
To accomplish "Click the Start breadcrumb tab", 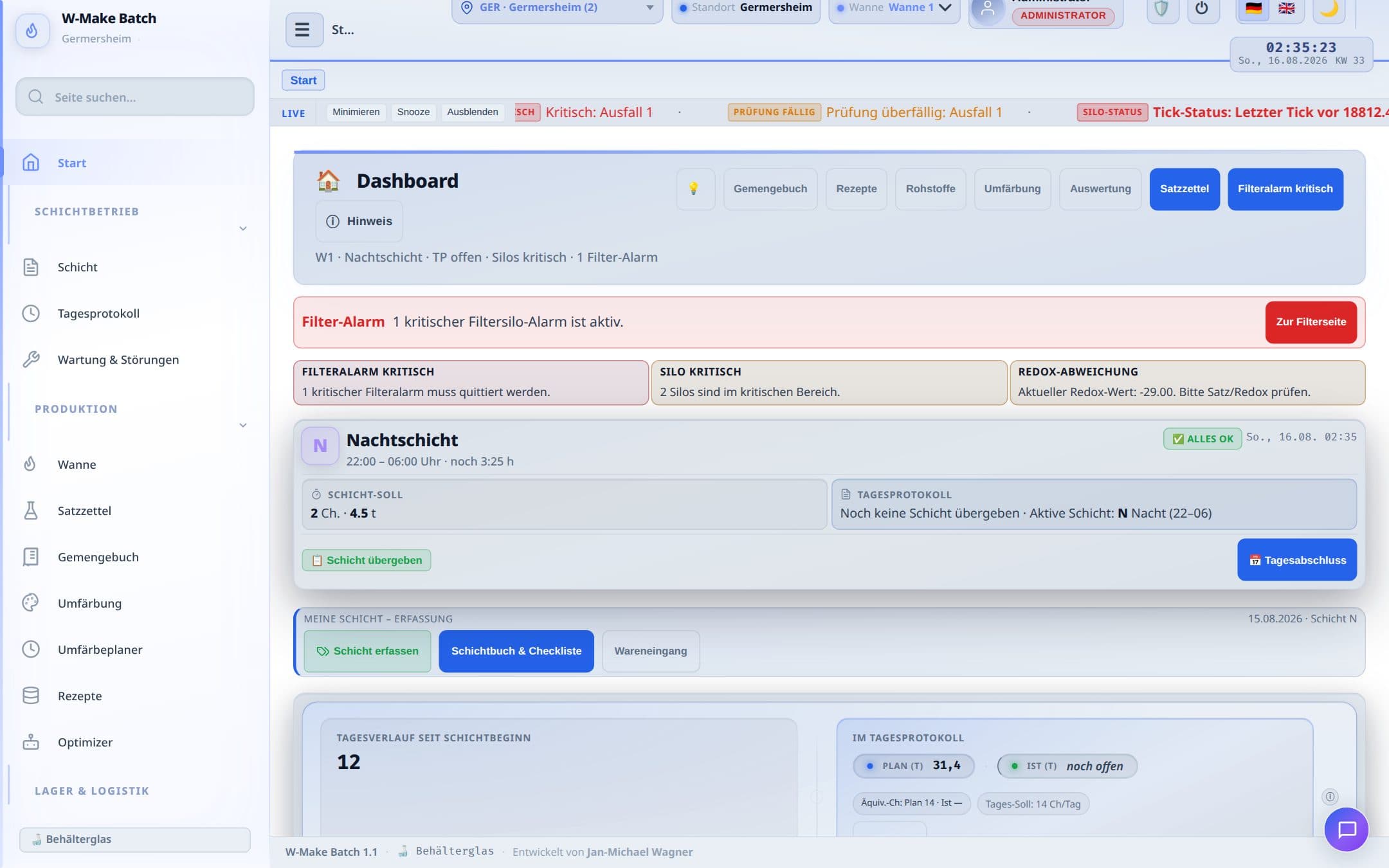I will point(303,80).
